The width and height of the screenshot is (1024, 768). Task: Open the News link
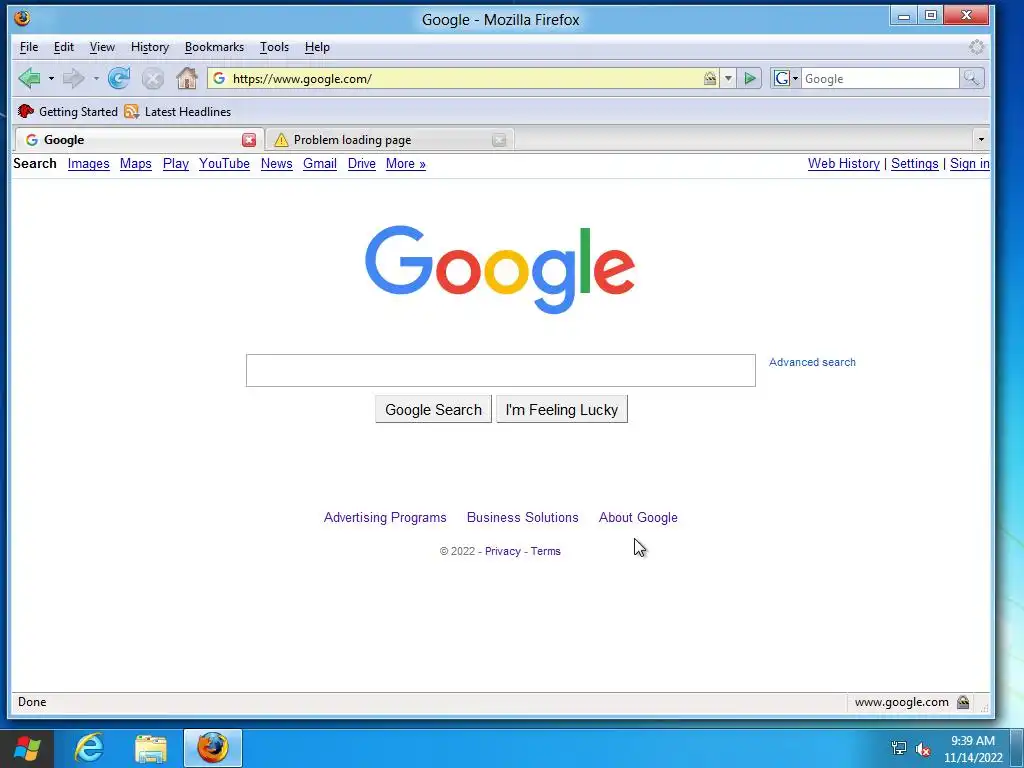click(277, 164)
